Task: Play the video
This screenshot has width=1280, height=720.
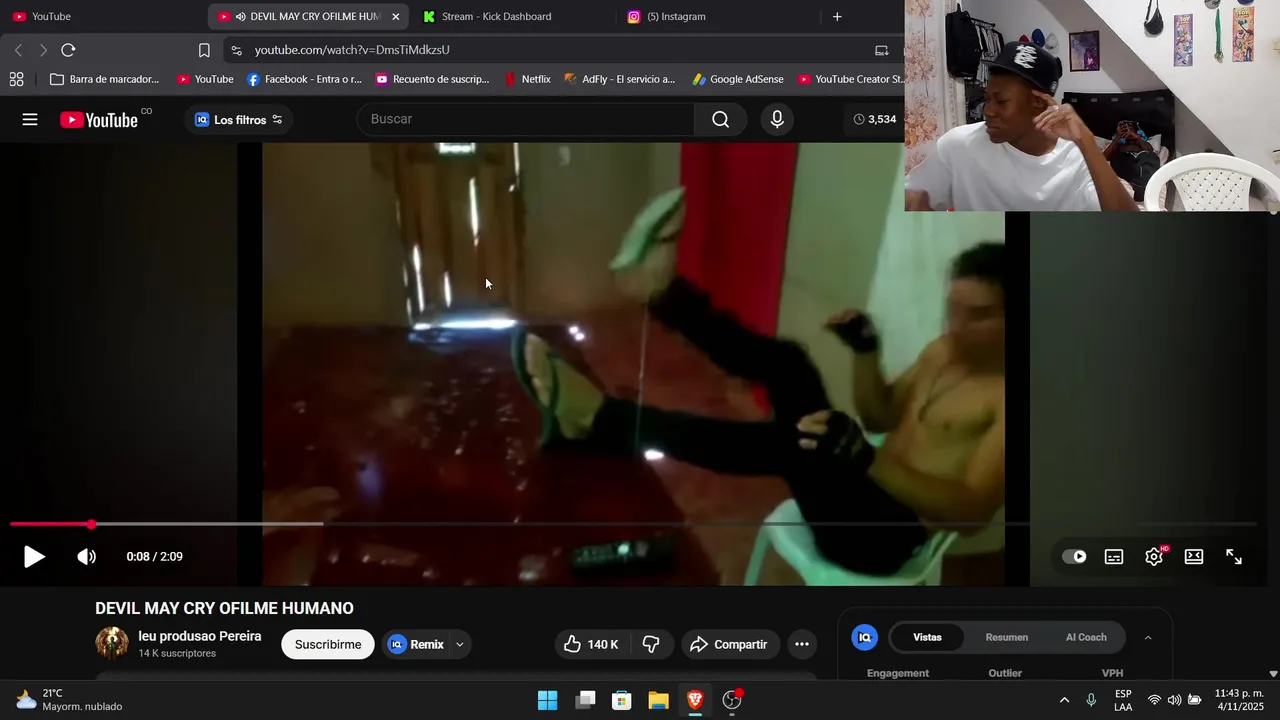Action: click(34, 557)
